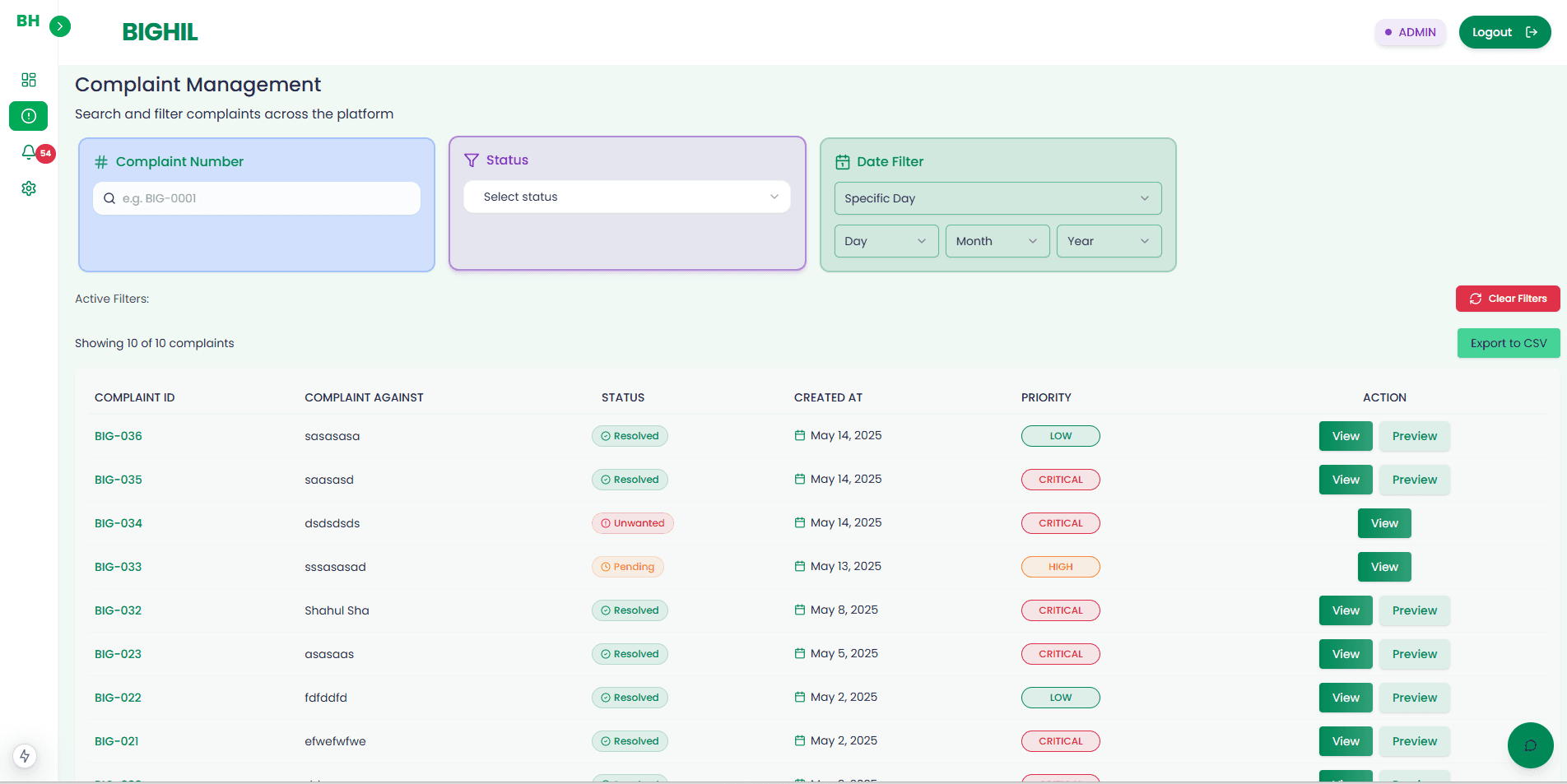The image size is (1567, 784).
Task: Open the settings gear in sidebar
Action: pos(29,188)
